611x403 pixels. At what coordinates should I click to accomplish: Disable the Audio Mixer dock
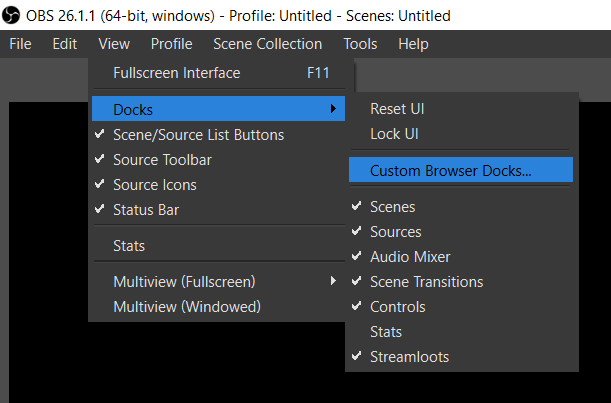(x=410, y=257)
